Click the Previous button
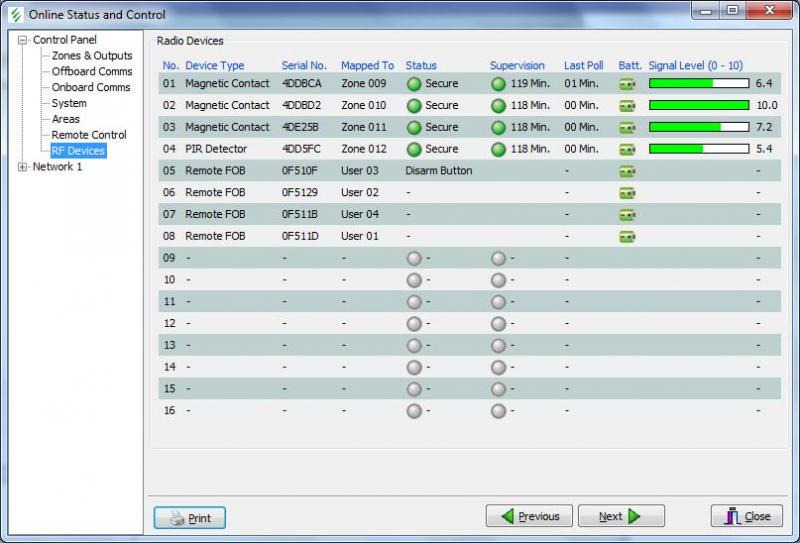800x543 pixels. click(x=529, y=516)
